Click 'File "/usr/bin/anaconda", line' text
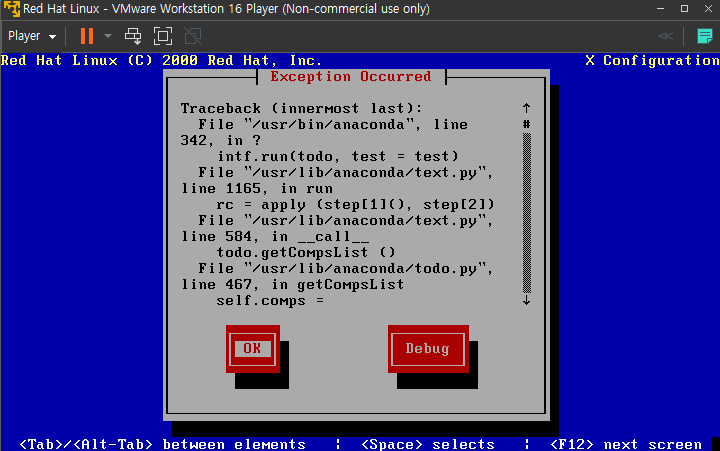Image resolution: width=720 pixels, height=451 pixels. 333,125
